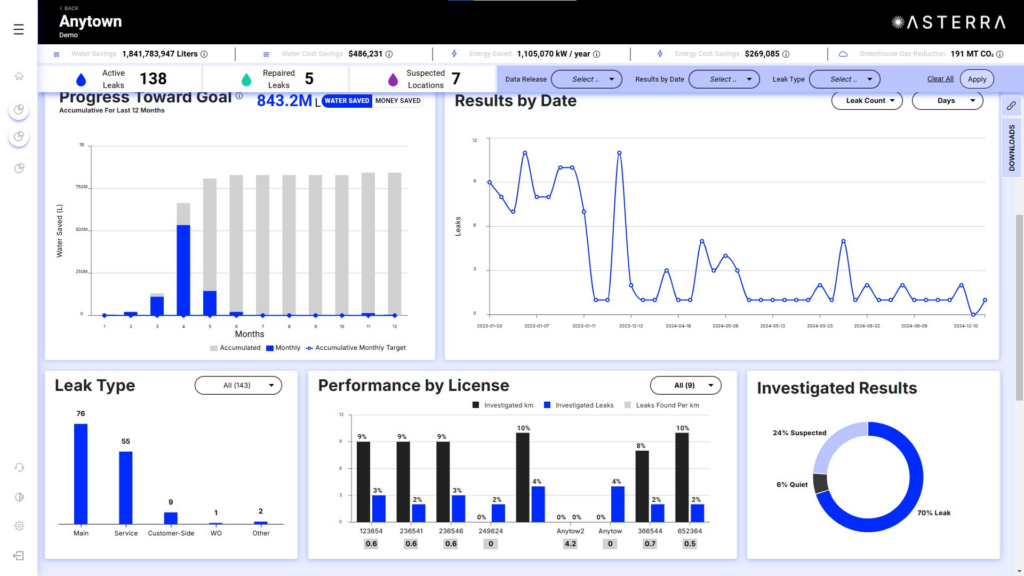This screenshot has height=576, width=1024.
Task: Expand the Performance by License All (9) dropdown
Action: pos(685,385)
